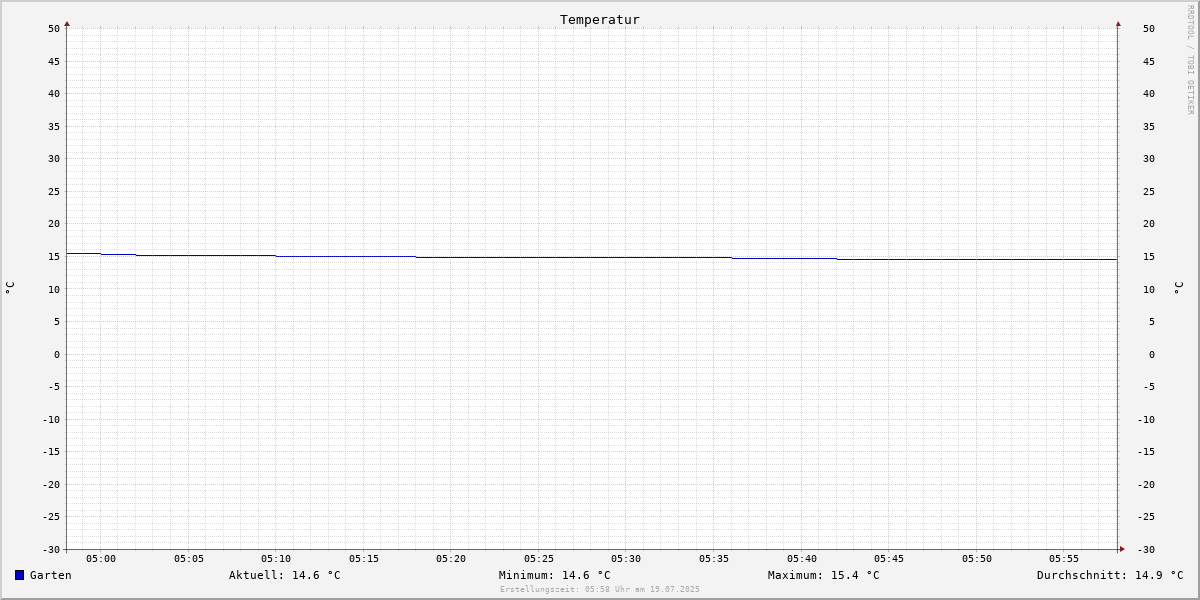Click the Garten temperature curve in the plot
1200x600 pixels.
[x=592, y=257]
